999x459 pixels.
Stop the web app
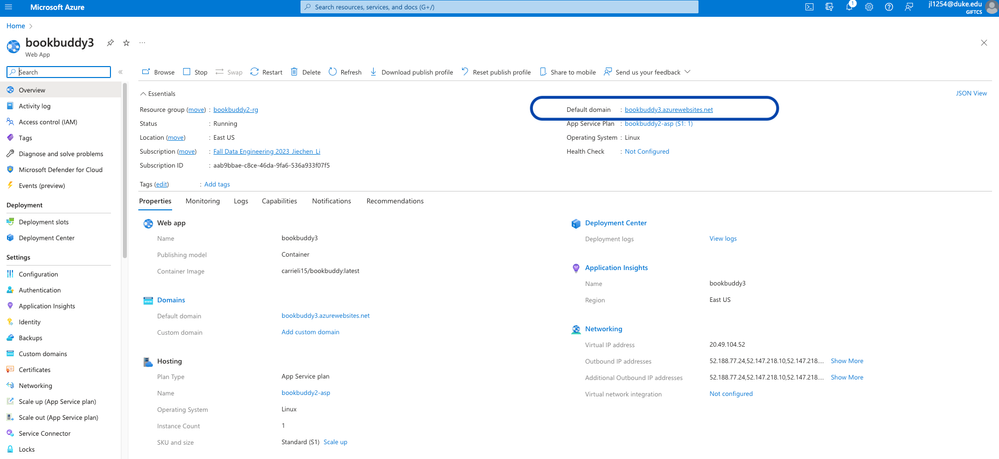click(195, 72)
